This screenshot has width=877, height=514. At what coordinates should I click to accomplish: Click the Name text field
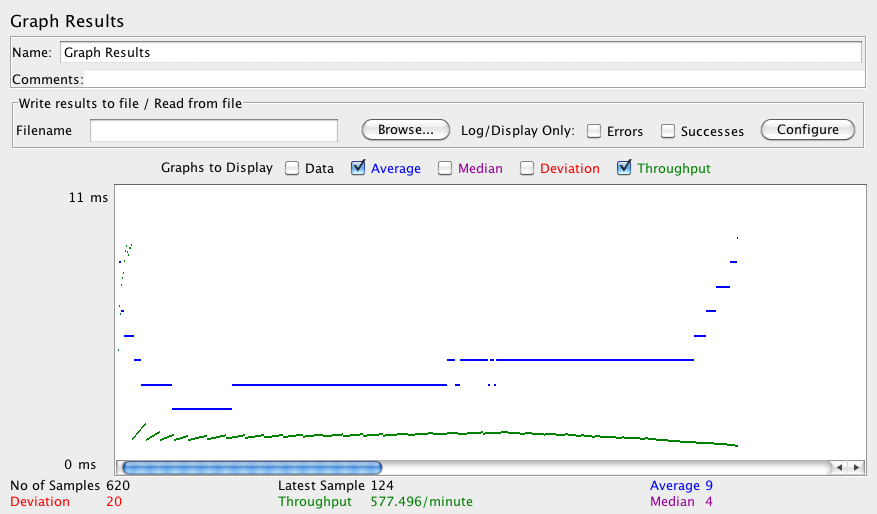[460, 52]
